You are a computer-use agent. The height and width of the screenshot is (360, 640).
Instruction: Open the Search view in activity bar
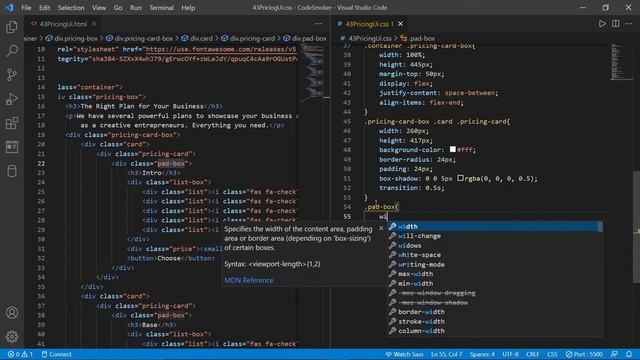coord(12,51)
